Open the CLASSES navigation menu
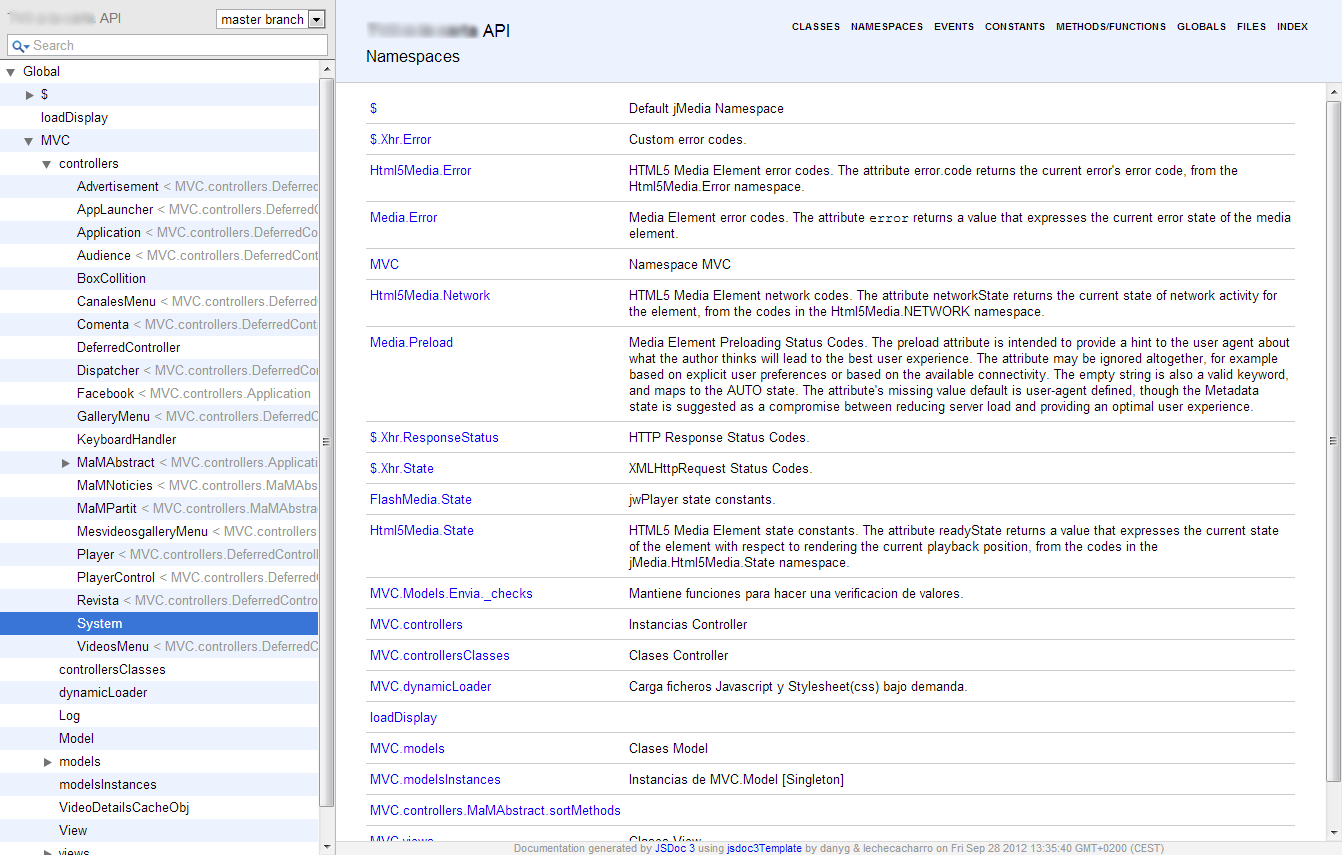The width and height of the screenshot is (1342, 855). point(815,27)
